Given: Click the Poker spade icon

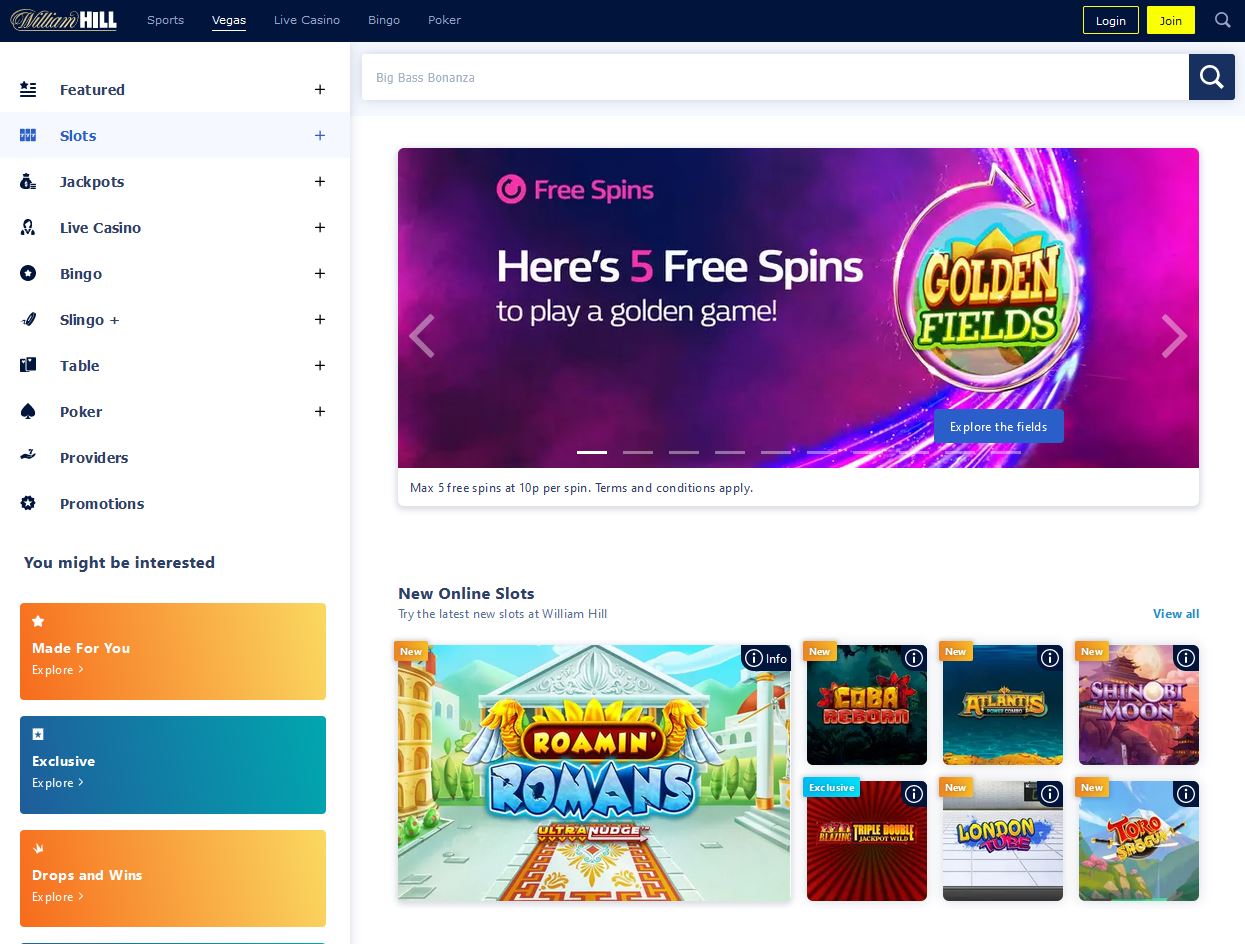Looking at the screenshot, I should coord(28,412).
